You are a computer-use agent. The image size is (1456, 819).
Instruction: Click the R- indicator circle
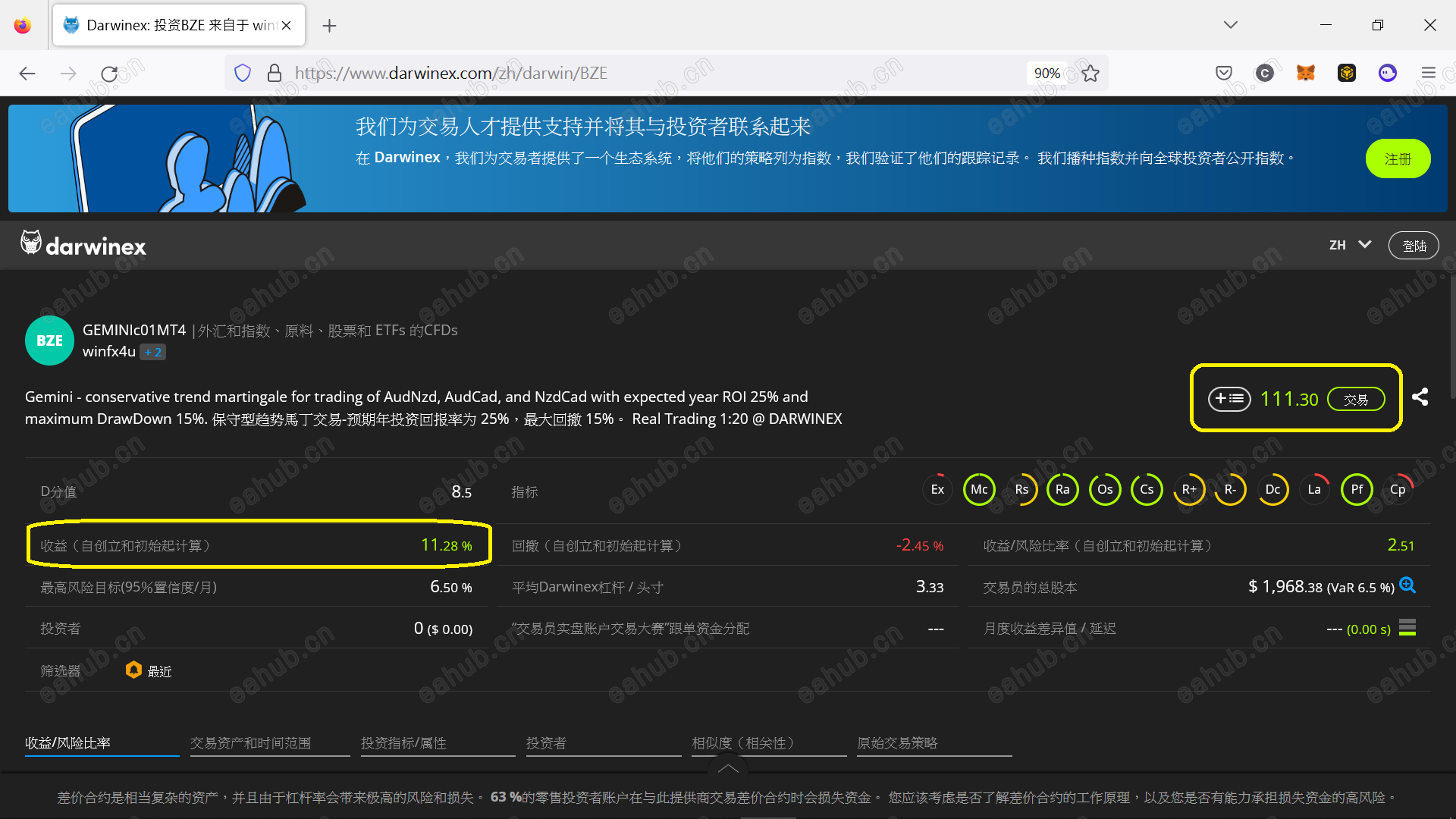(1230, 490)
